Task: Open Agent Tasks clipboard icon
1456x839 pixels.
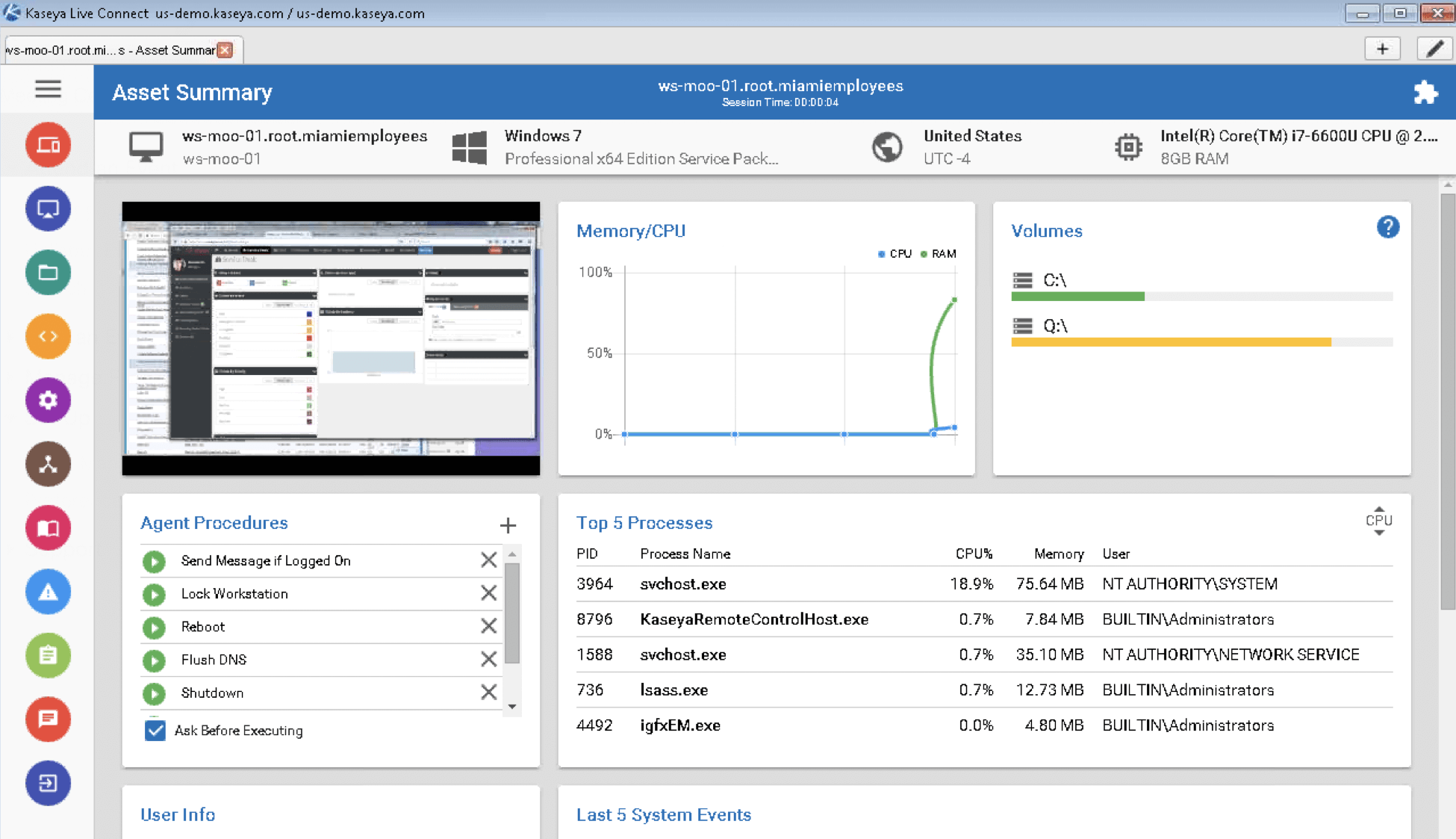Action: click(x=47, y=655)
